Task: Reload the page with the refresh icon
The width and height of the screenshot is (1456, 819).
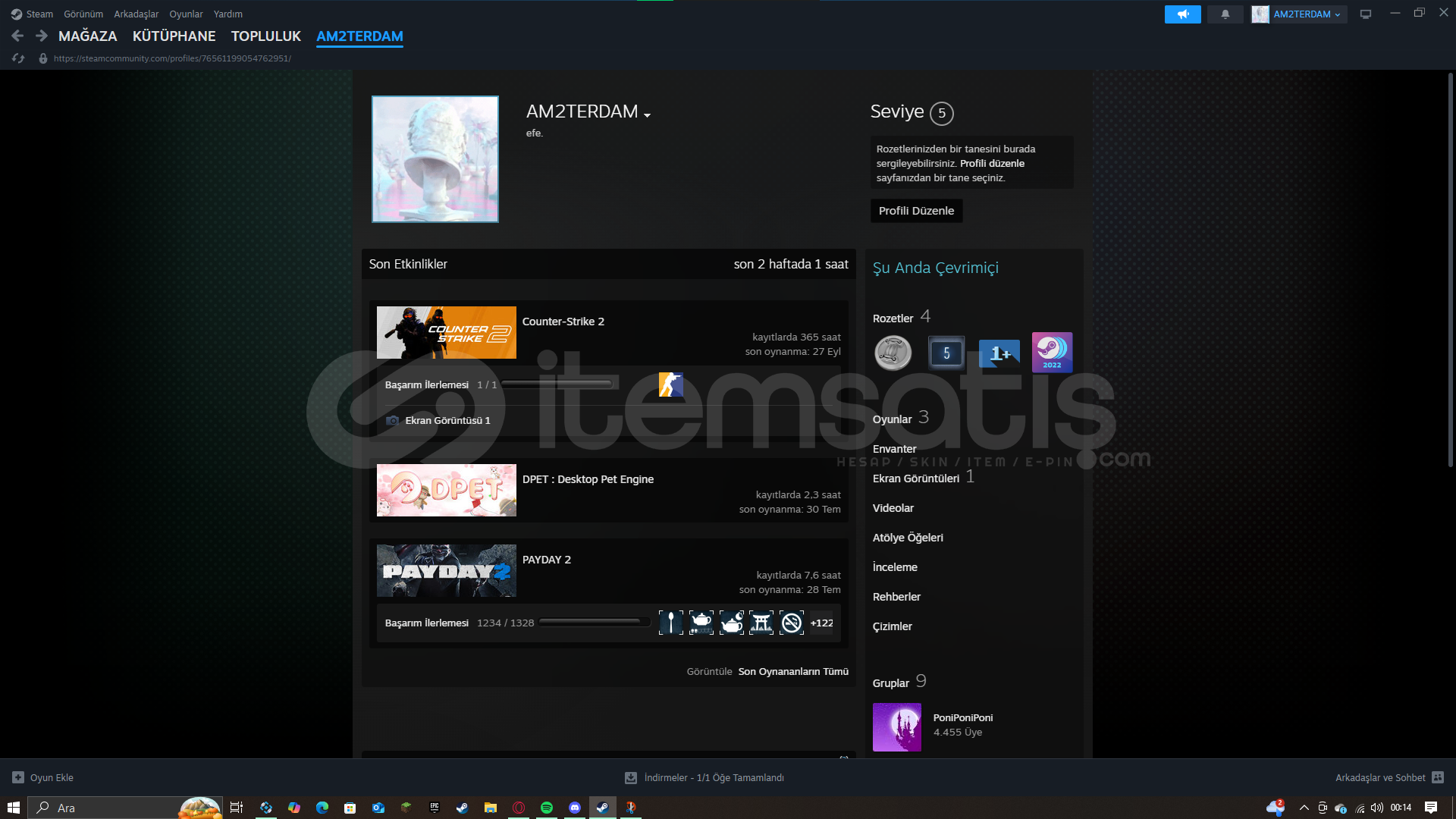Action: pyautogui.click(x=18, y=58)
